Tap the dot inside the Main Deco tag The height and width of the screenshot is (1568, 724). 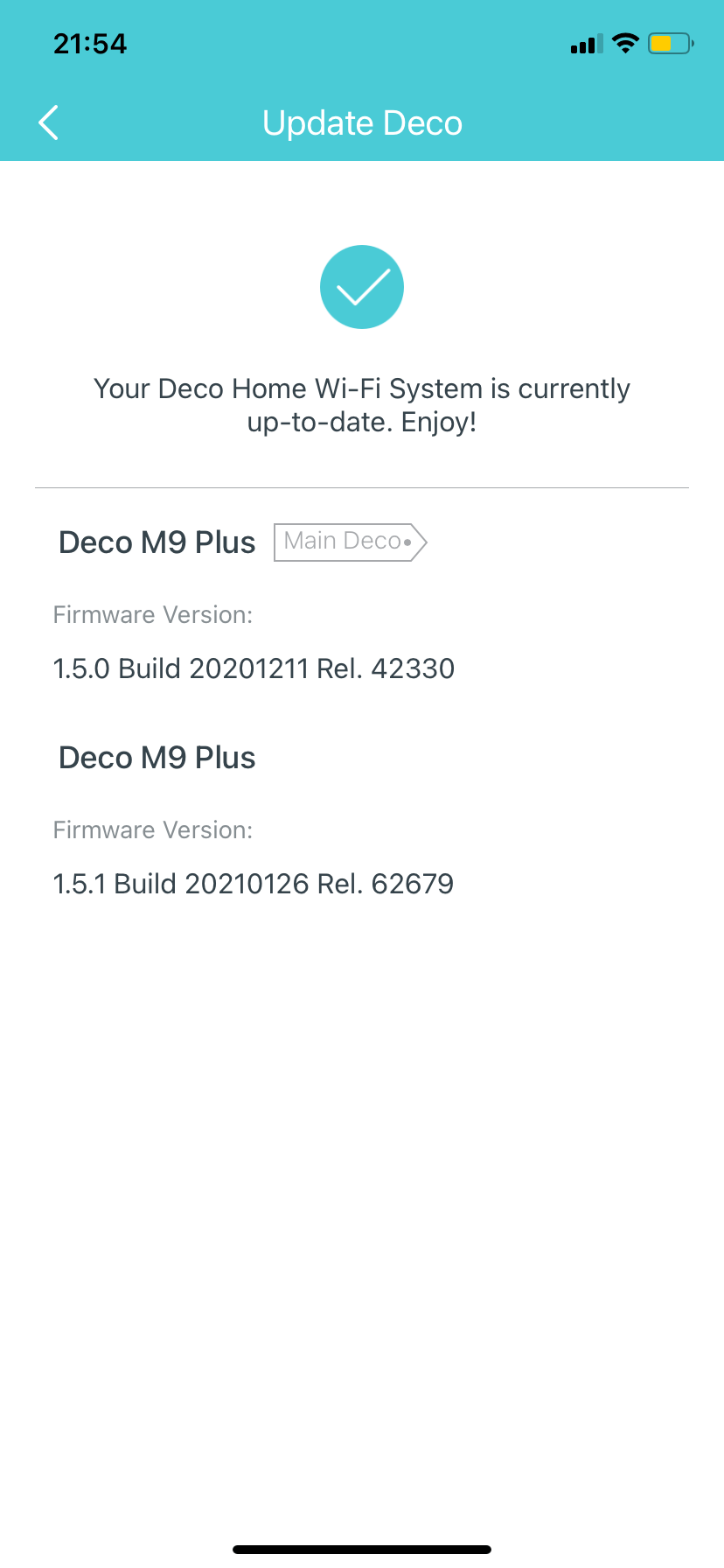click(x=407, y=542)
